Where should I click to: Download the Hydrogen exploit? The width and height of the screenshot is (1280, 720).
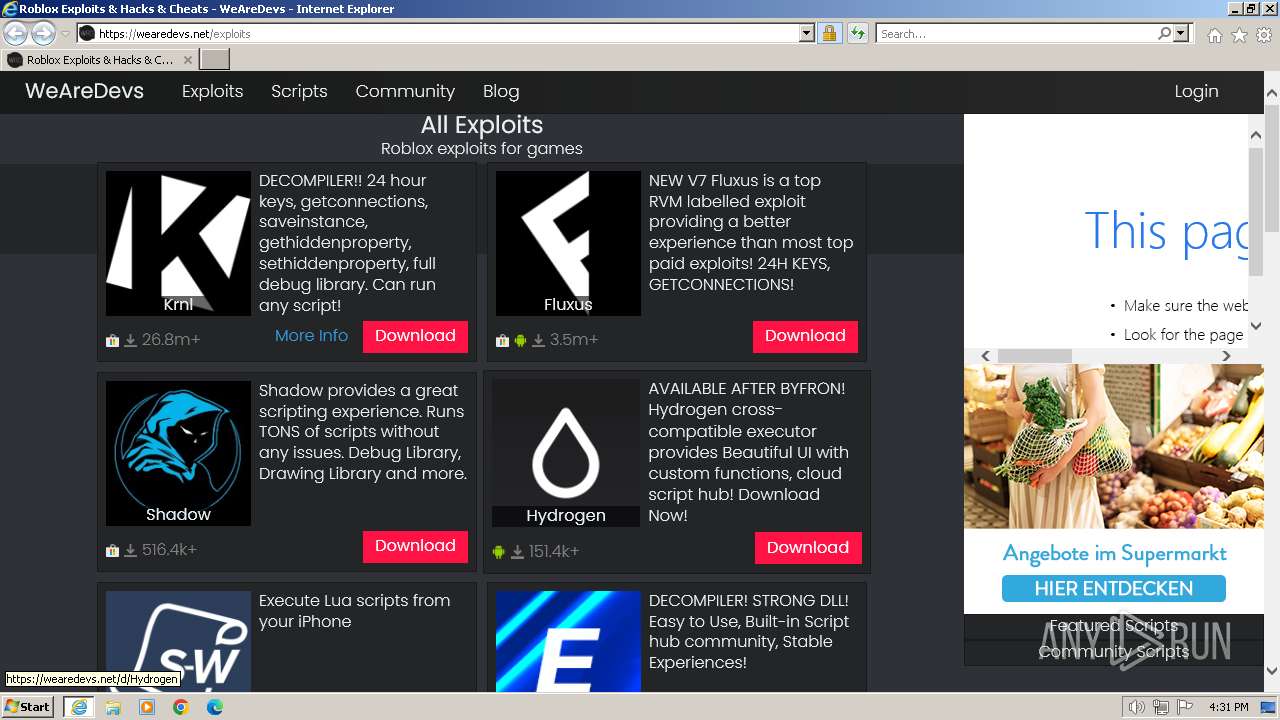click(x=808, y=548)
